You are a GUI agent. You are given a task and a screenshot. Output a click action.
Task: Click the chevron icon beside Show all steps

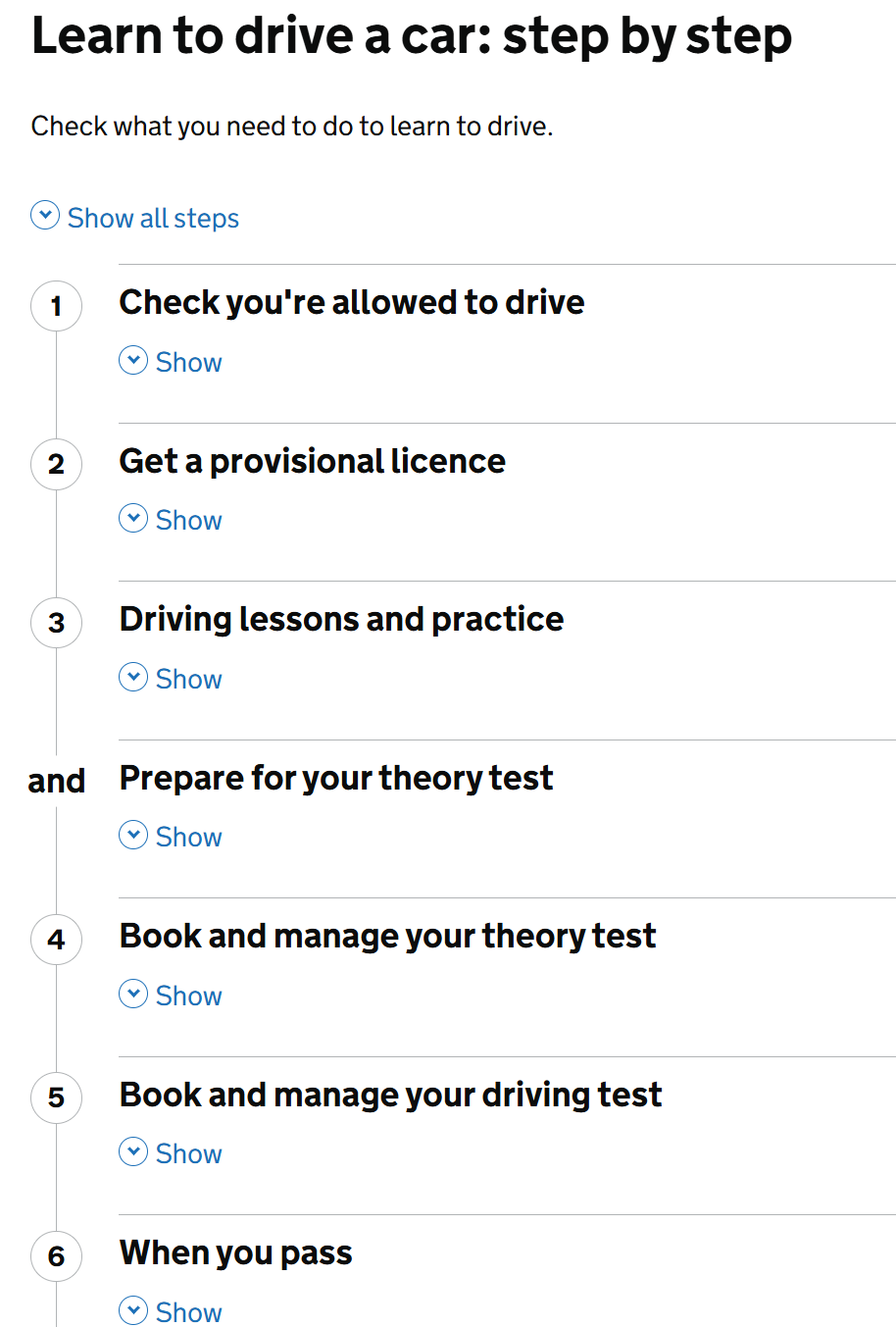(x=45, y=215)
